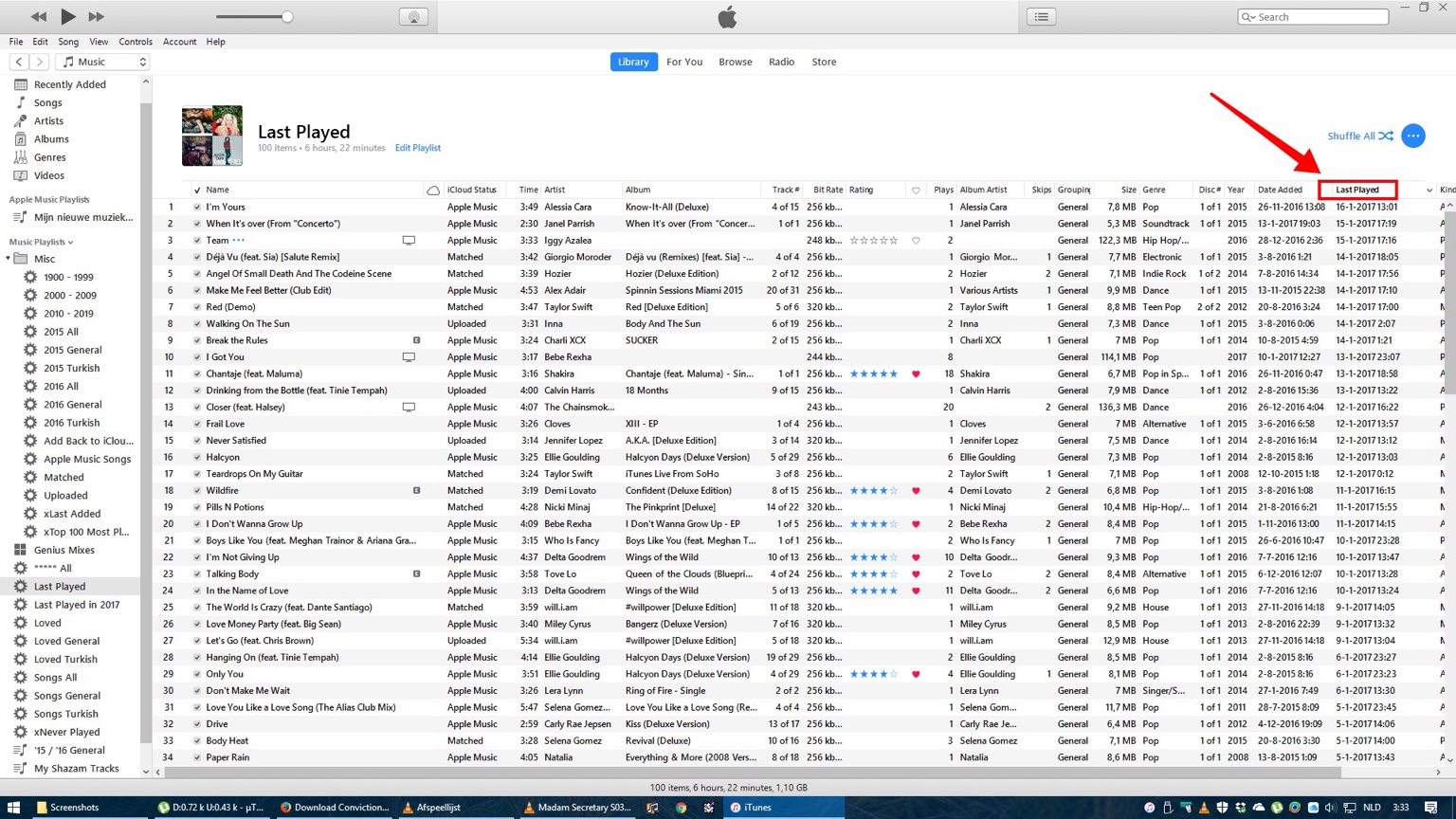Switch to the Browse tab
The width and height of the screenshot is (1456, 819).
(735, 62)
